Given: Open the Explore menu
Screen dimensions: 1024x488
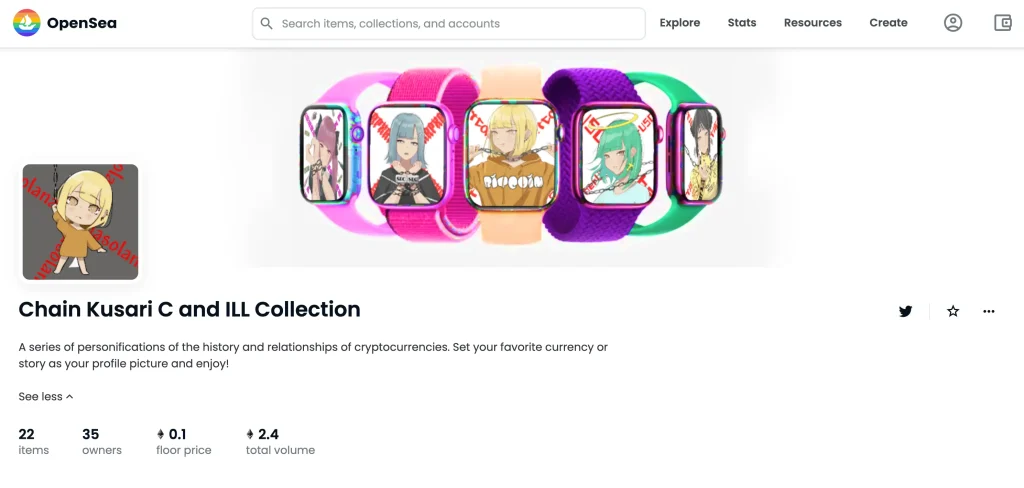Looking at the screenshot, I should click(679, 23).
